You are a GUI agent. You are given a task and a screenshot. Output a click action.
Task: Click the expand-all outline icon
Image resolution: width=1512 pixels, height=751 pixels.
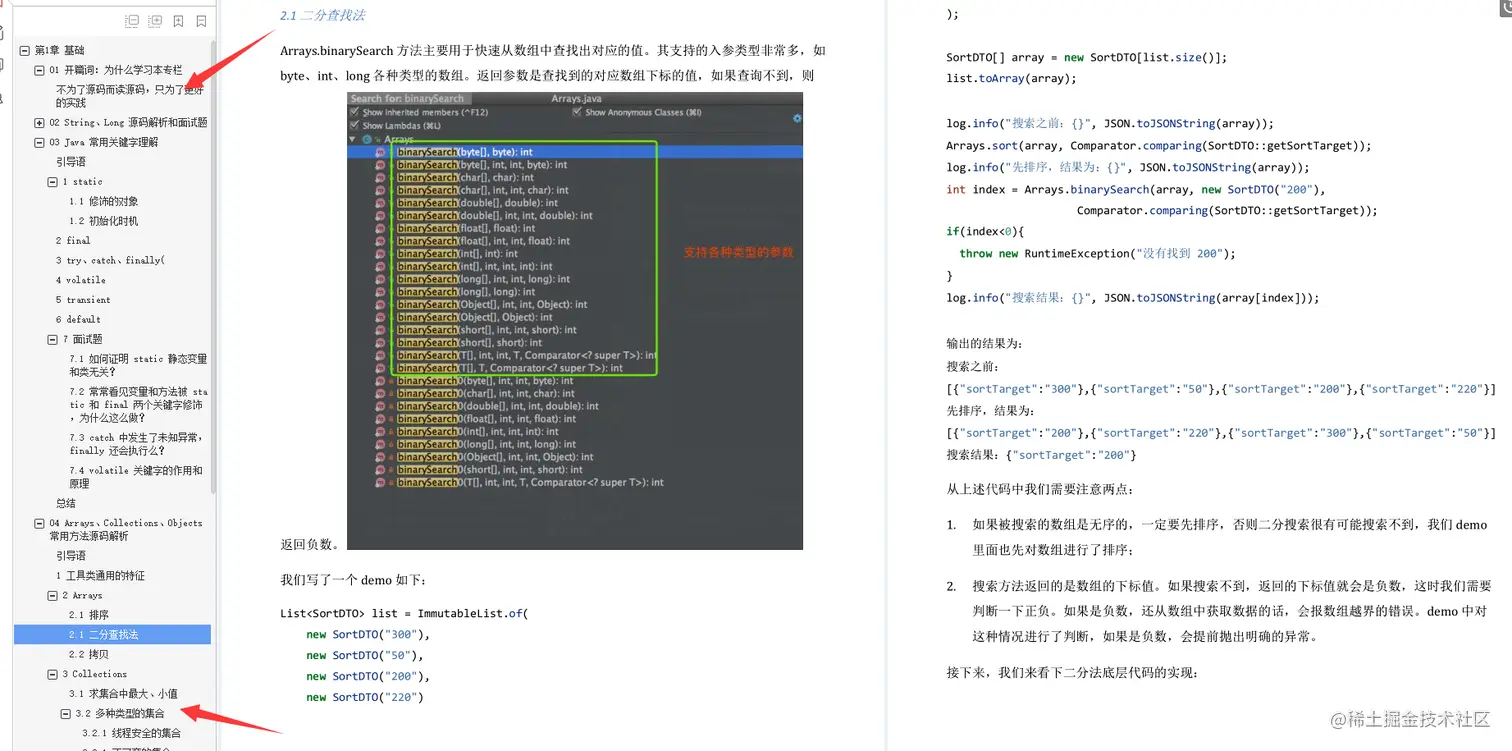155,21
